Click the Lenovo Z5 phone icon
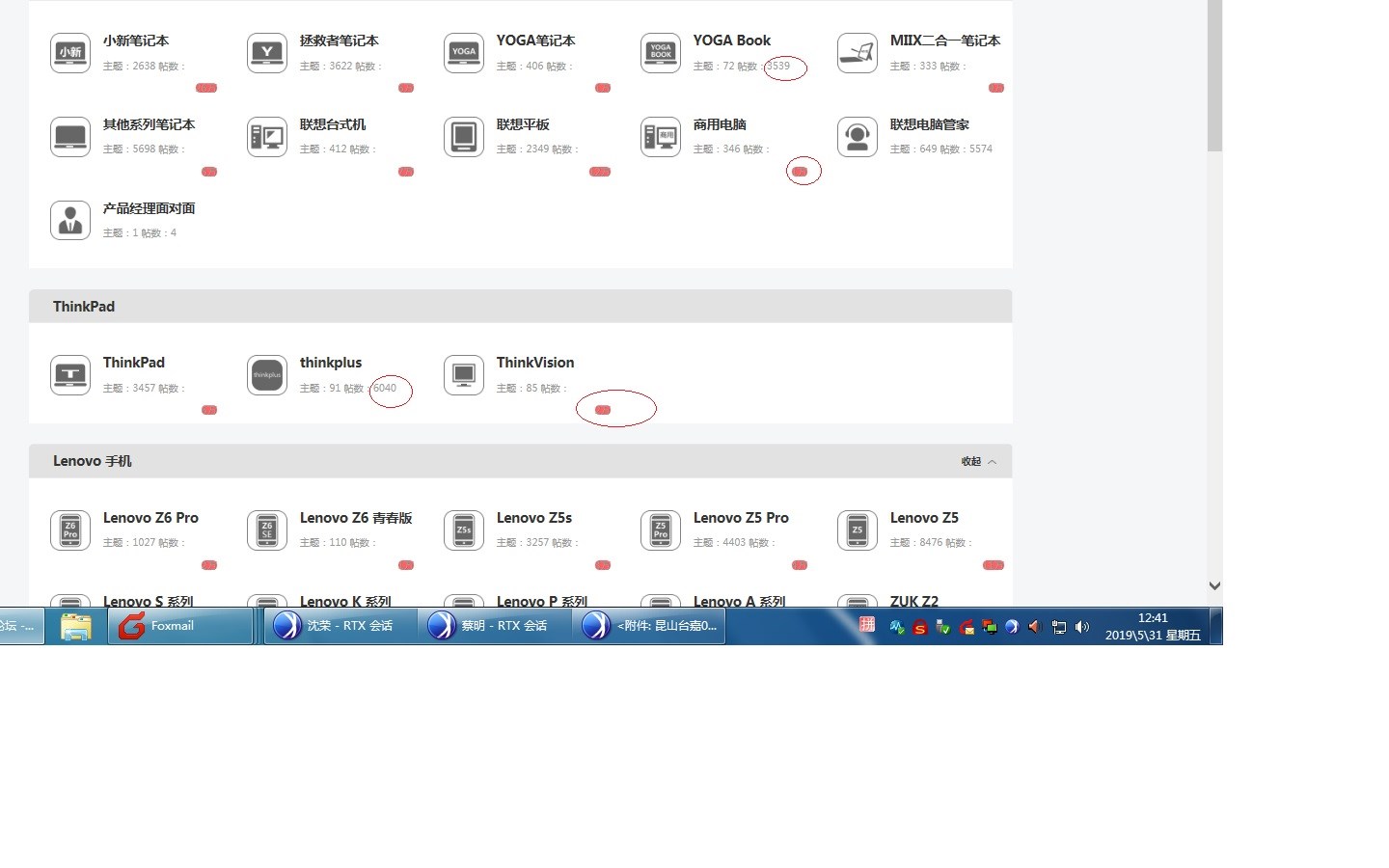 858,530
